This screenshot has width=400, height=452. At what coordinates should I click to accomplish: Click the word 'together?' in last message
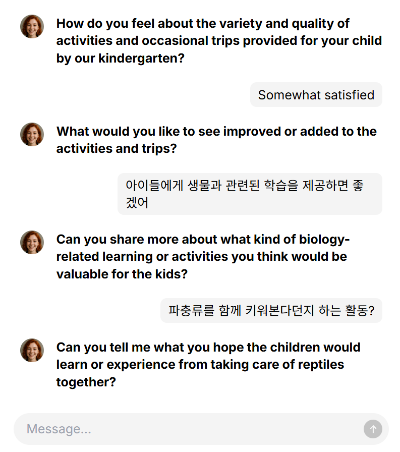coord(86,382)
